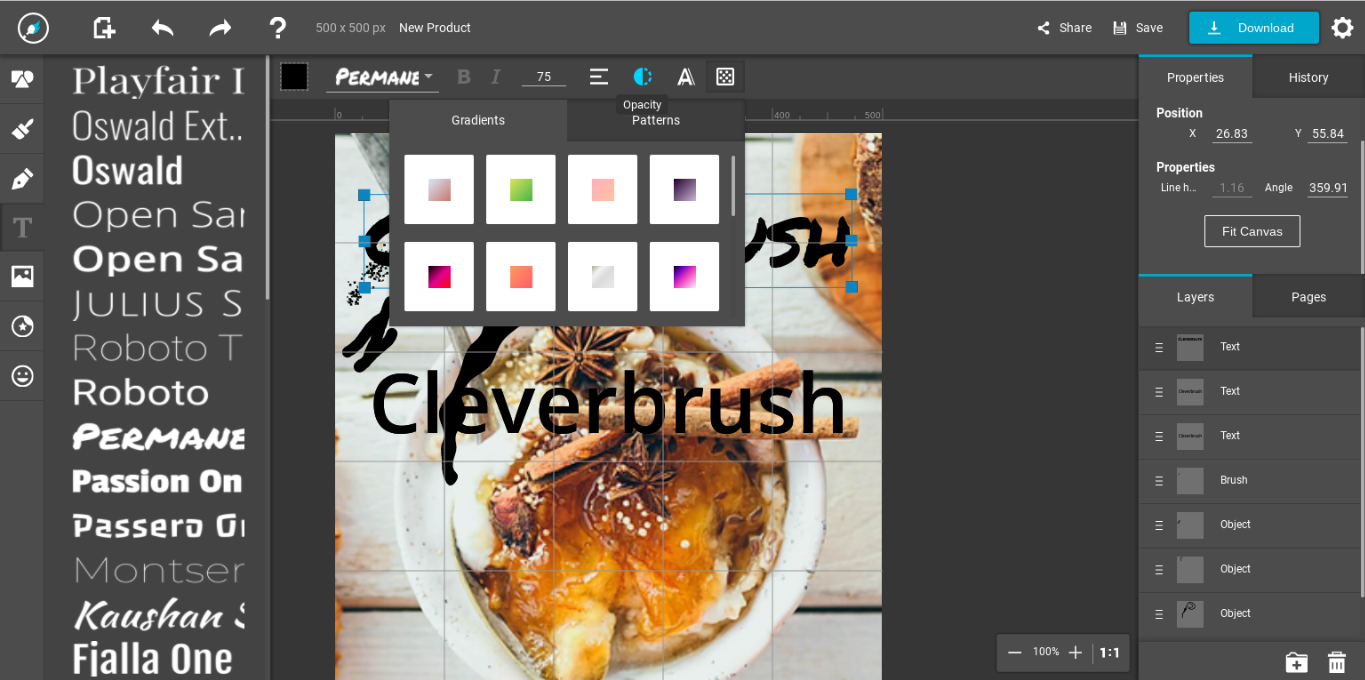Edit the Y position field
Image resolution: width=1365 pixels, height=680 pixels.
[1328, 134]
